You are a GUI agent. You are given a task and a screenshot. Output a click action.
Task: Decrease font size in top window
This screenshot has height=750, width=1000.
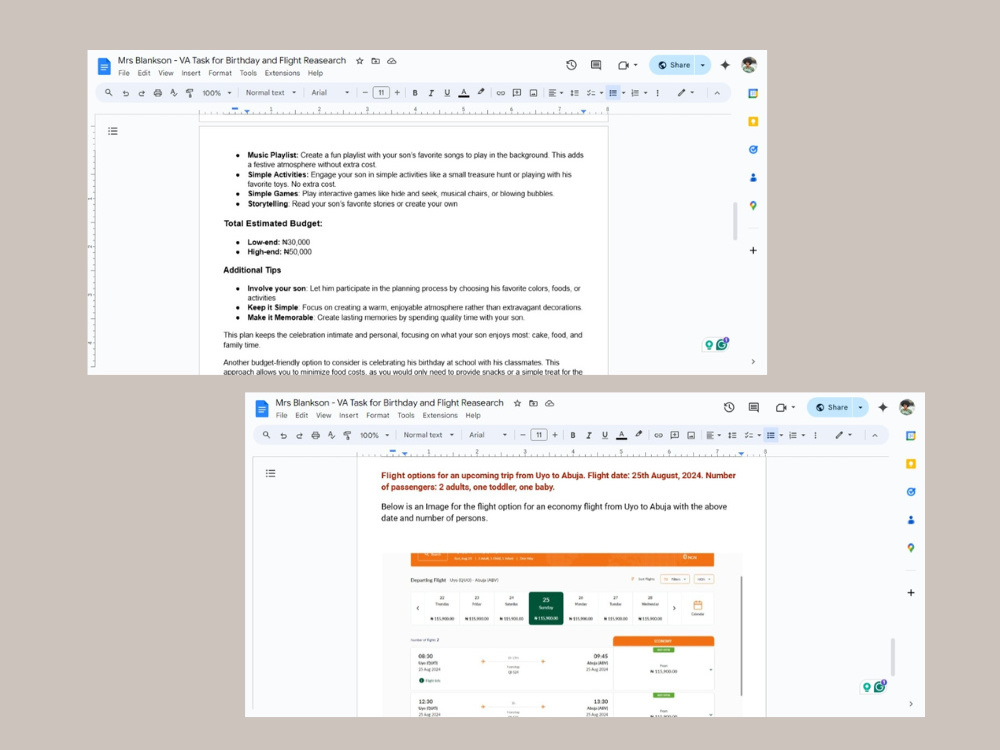(x=365, y=93)
